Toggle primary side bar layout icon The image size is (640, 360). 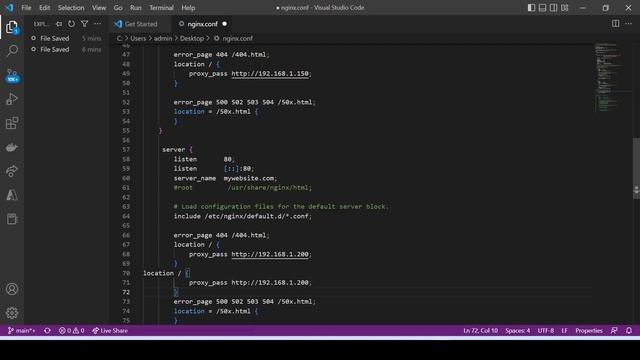[531, 8]
